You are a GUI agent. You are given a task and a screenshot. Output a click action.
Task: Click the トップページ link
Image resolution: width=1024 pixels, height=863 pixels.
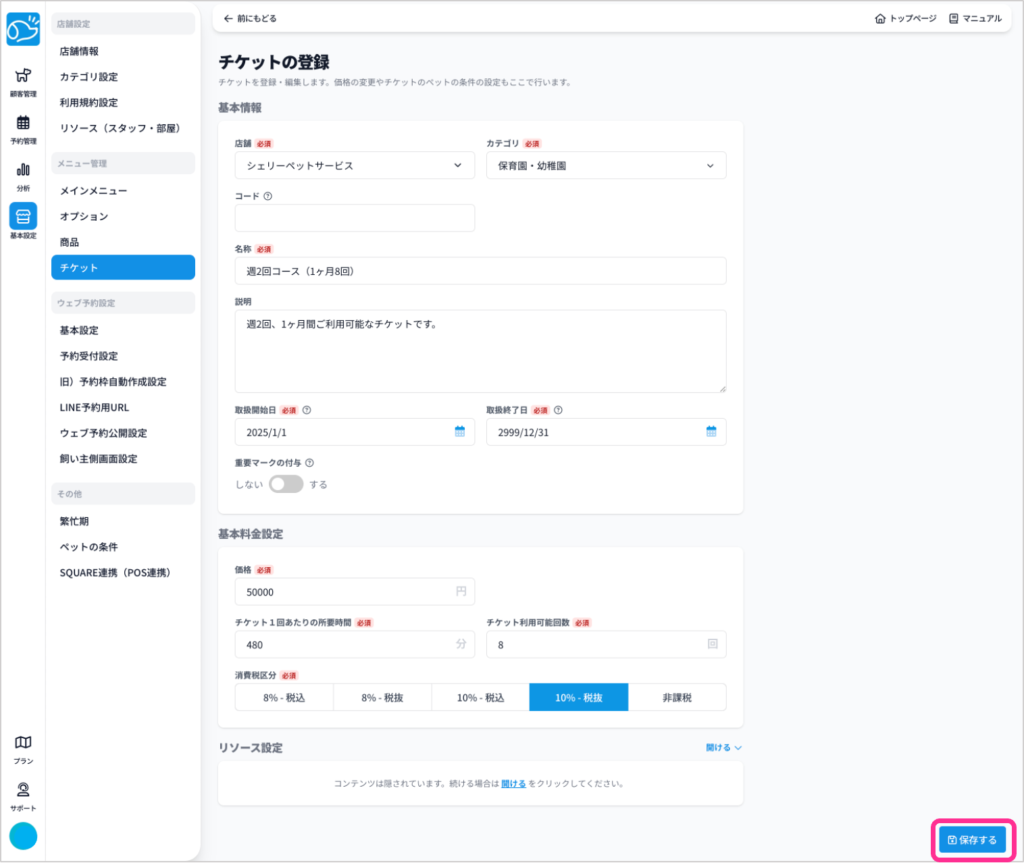click(x=906, y=18)
